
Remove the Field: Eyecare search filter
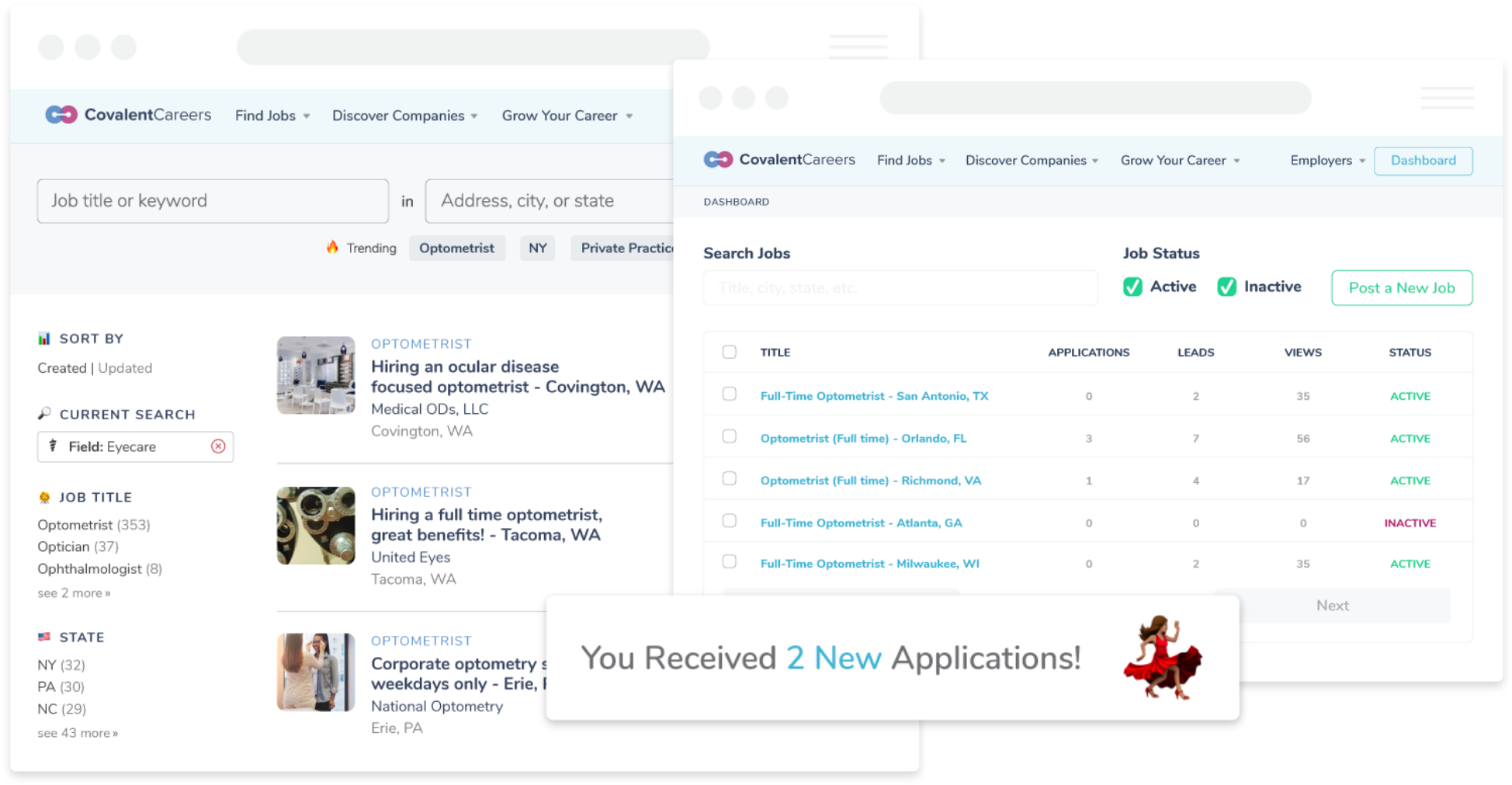218,446
